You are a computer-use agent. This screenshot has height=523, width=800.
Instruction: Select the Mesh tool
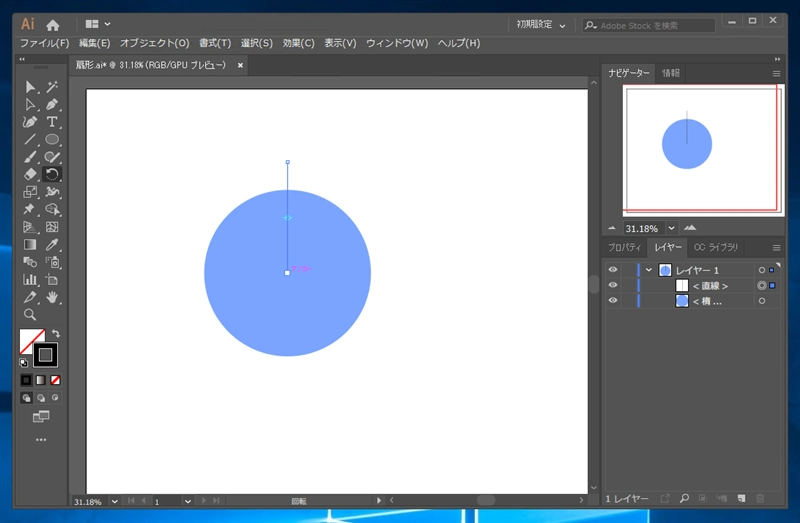tap(52, 227)
